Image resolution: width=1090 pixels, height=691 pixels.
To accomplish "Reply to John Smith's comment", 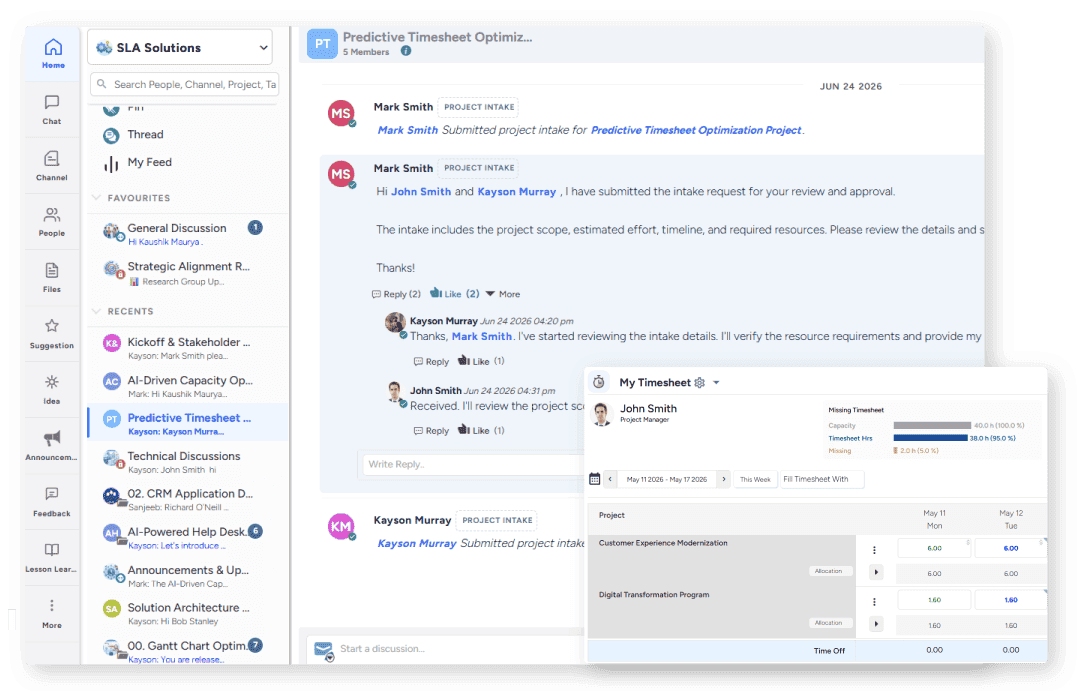I will (431, 431).
